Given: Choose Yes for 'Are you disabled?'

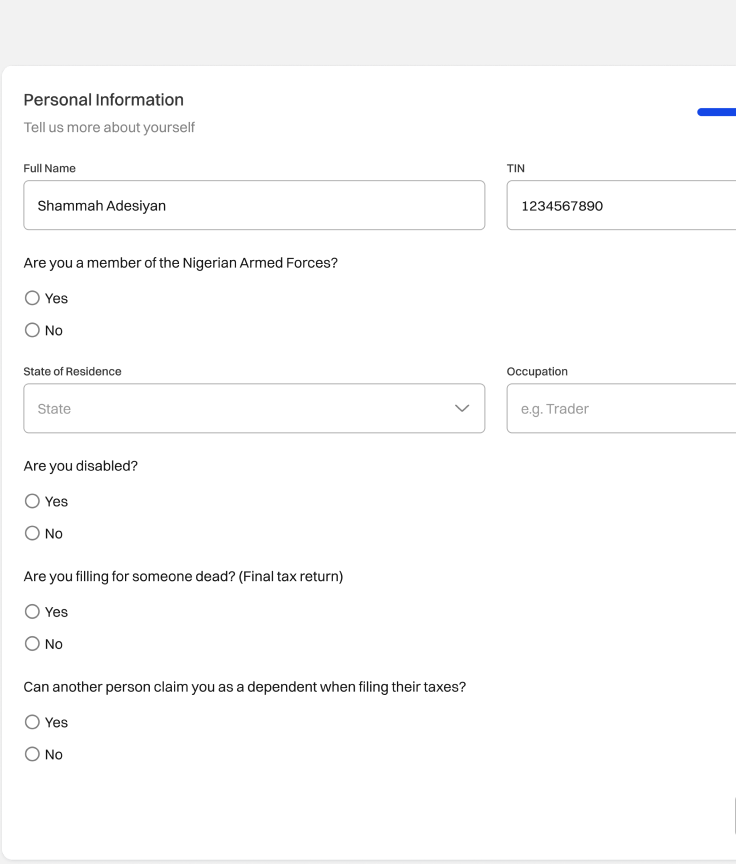Looking at the screenshot, I should click(x=33, y=502).
